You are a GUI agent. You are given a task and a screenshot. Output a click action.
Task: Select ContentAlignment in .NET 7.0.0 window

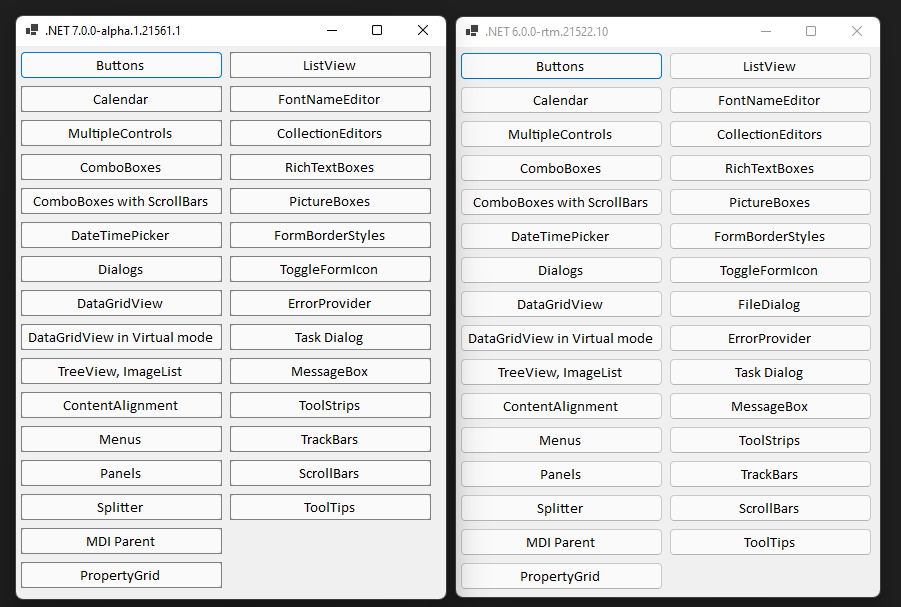point(121,405)
